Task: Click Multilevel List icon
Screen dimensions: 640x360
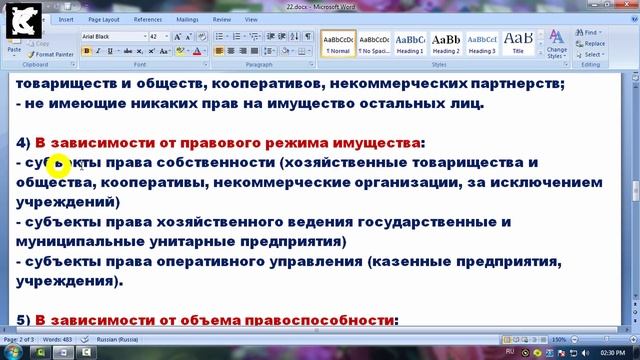Action: (254, 37)
